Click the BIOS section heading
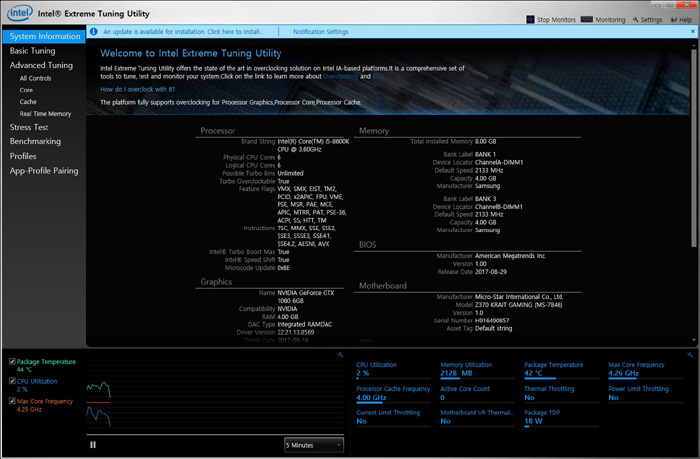Viewport: 700px width, 459px height. click(x=367, y=245)
